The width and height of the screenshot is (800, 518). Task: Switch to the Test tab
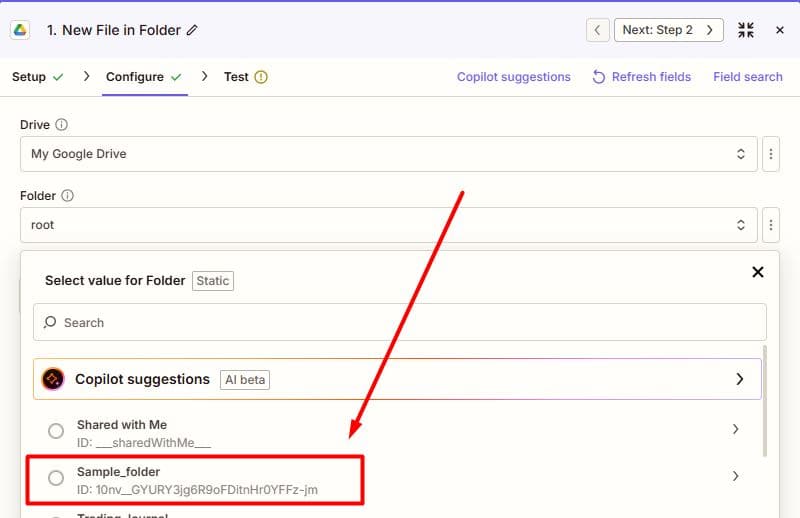coord(245,77)
